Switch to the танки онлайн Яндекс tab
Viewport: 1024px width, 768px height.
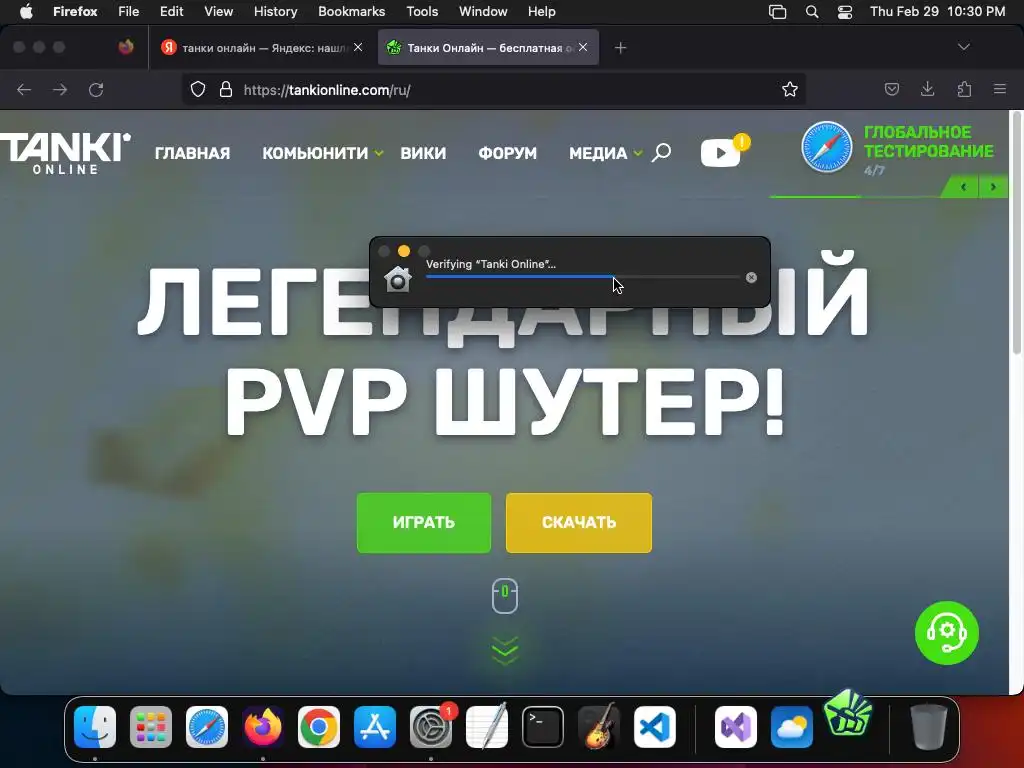(263, 47)
